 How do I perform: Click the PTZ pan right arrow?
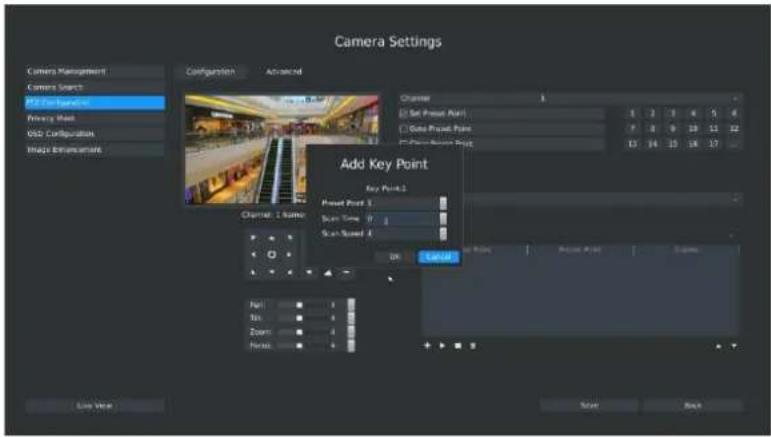[x=289, y=255]
